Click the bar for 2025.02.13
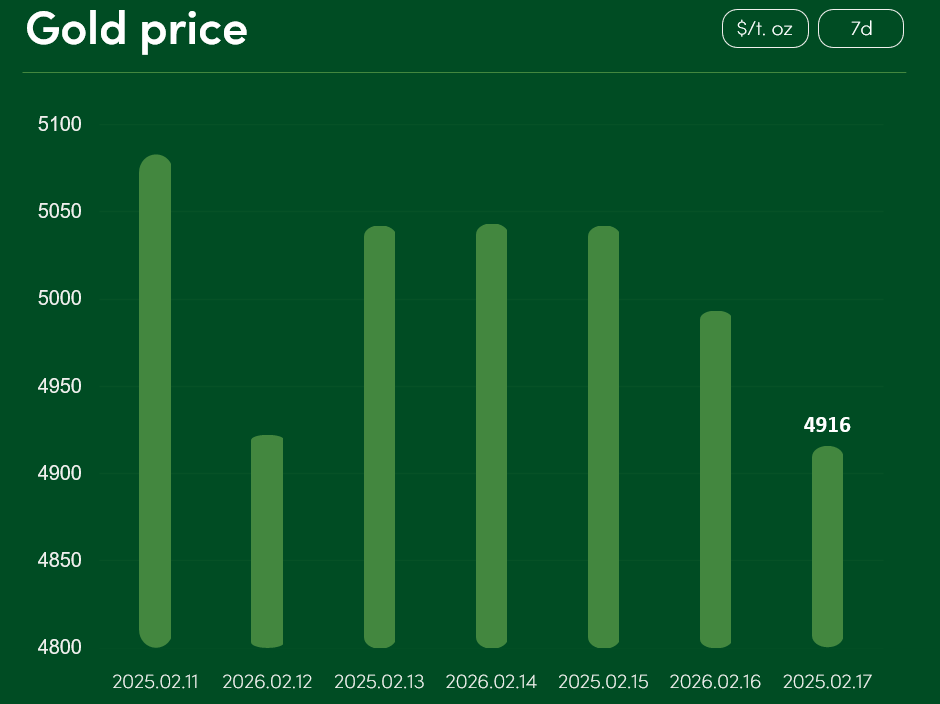The width and height of the screenshot is (940, 704). click(x=379, y=436)
